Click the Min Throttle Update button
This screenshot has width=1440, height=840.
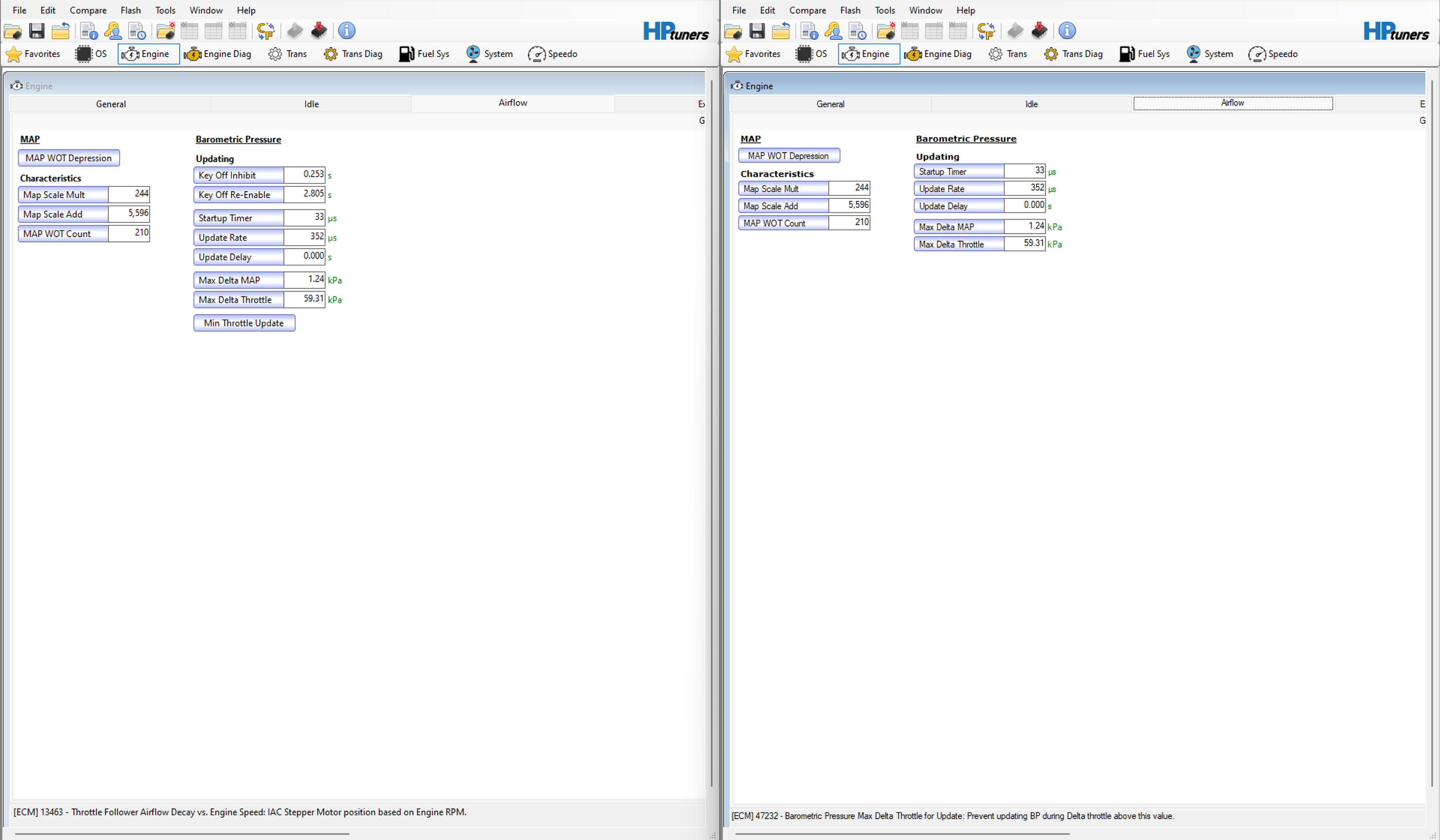244,323
